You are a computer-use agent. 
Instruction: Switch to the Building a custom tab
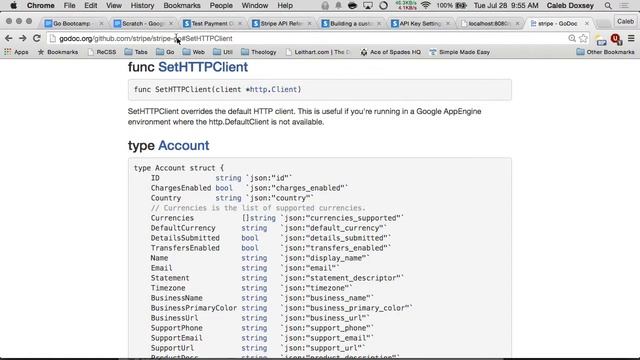[350, 24]
